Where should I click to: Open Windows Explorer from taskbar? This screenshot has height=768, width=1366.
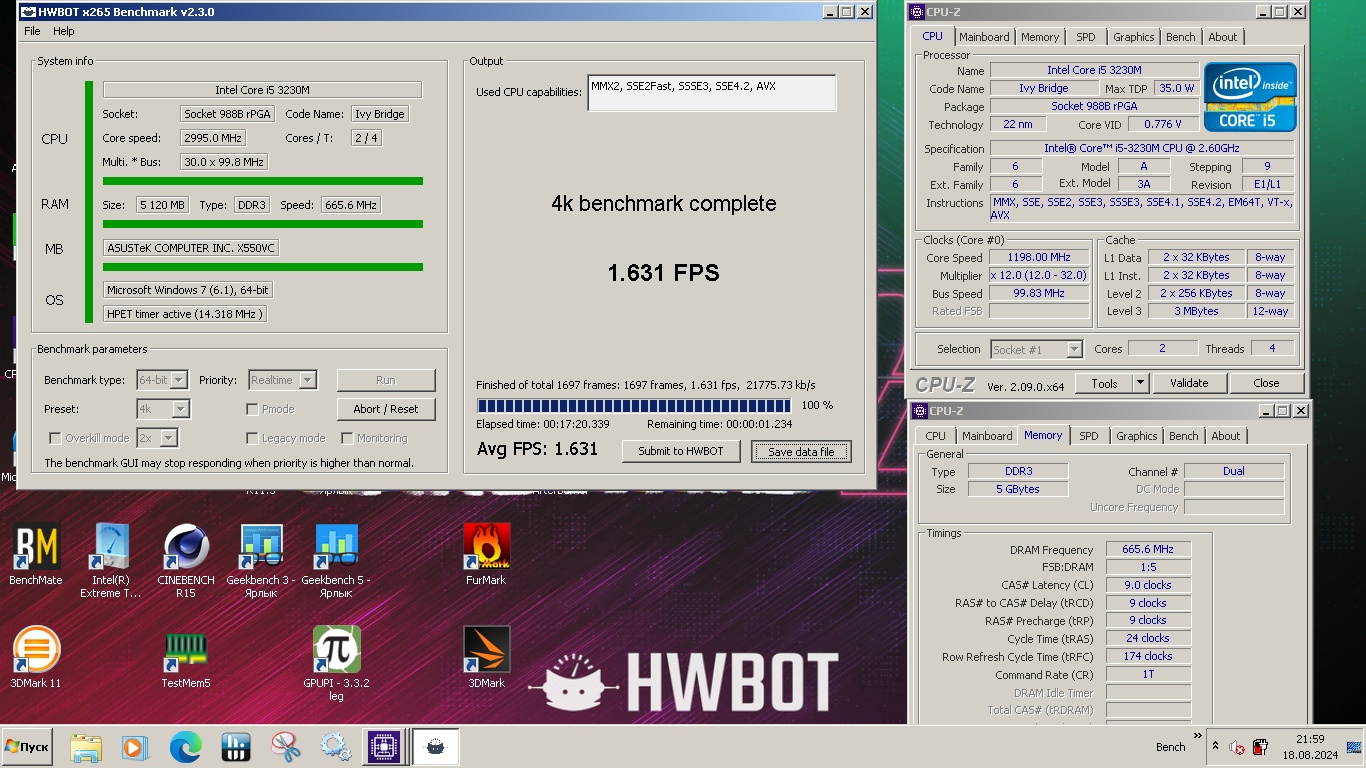pyautogui.click(x=86, y=746)
